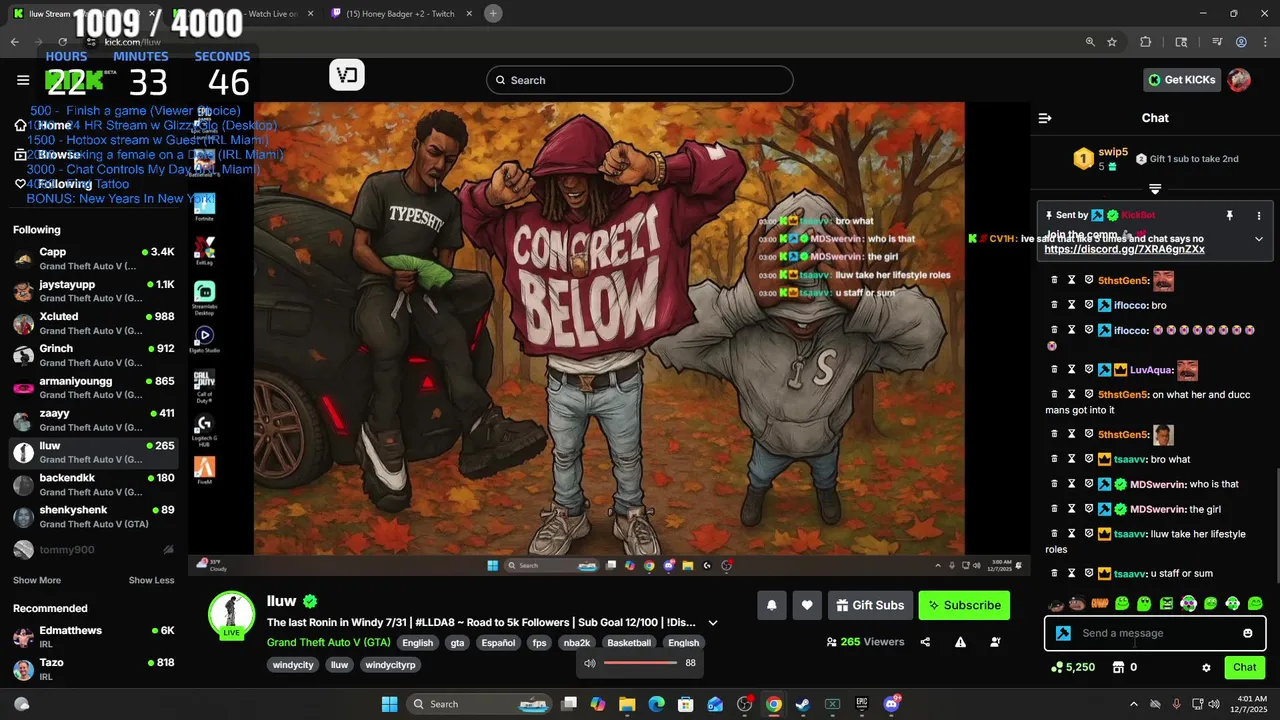Open the browser extensions puzzle icon
The height and width of the screenshot is (720, 1280).
click(1146, 42)
